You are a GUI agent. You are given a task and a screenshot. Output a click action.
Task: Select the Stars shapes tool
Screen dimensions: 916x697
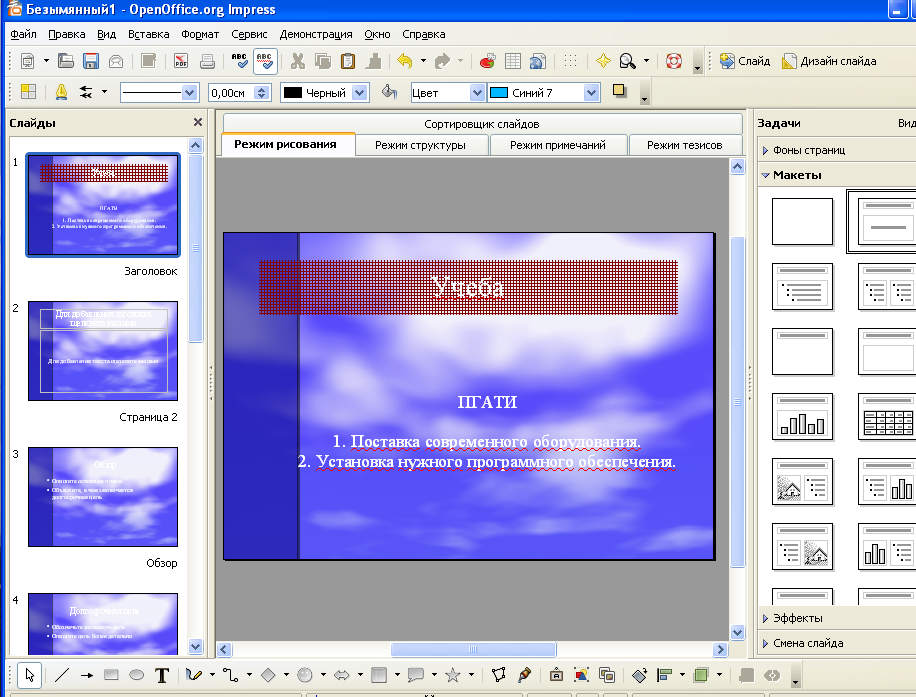pyautogui.click(x=453, y=675)
